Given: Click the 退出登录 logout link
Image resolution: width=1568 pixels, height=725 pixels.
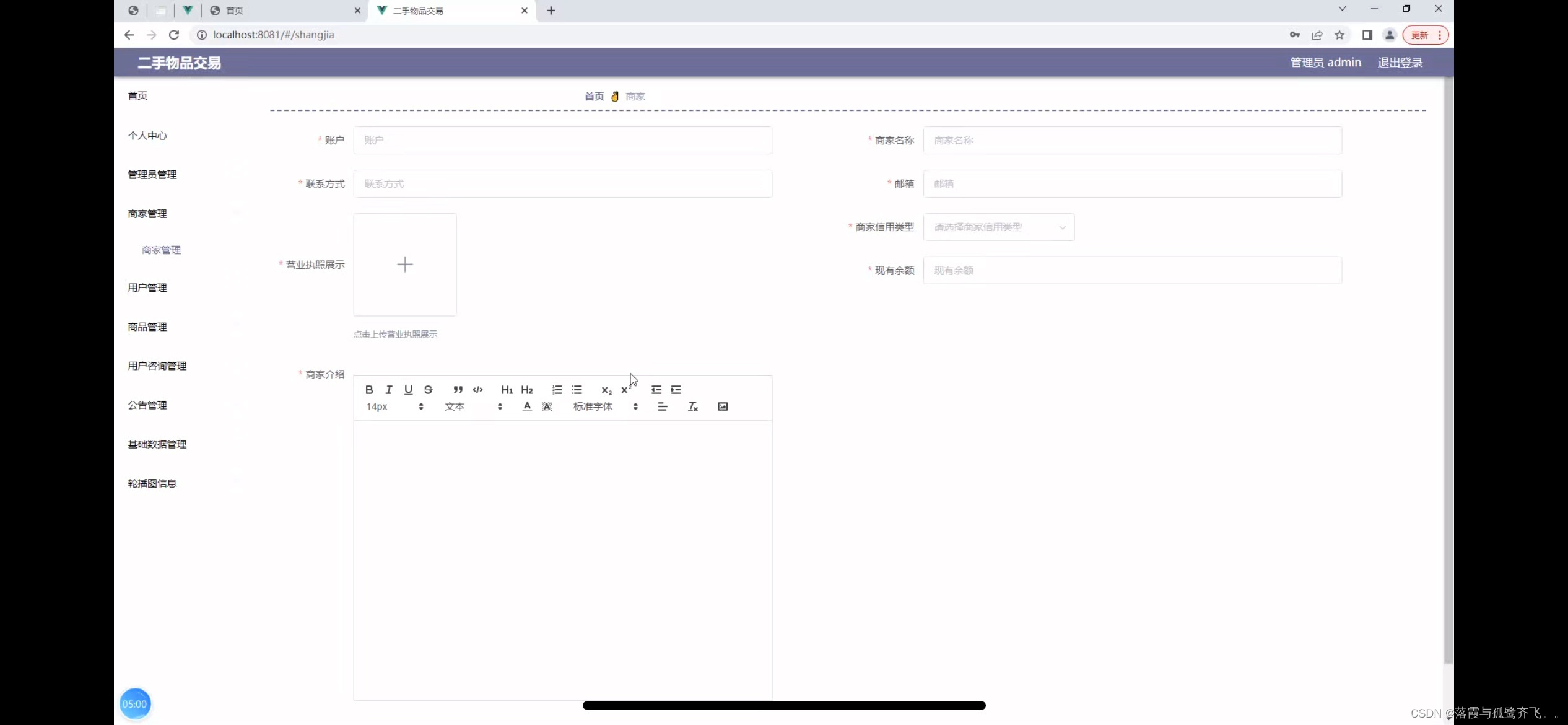Looking at the screenshot, I should (x=1400, y=63).
